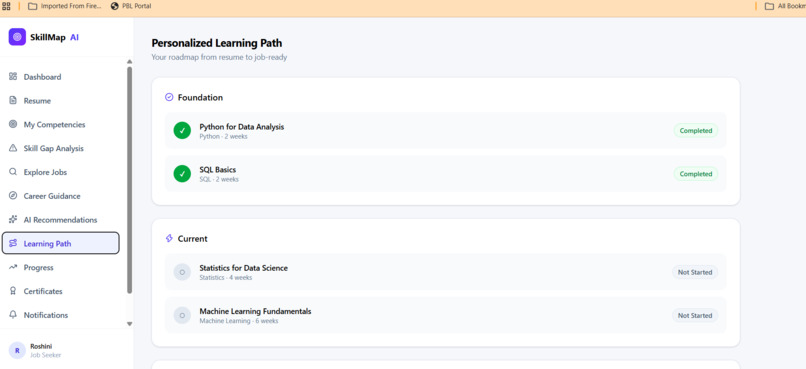Click the Notifications bell icon
This screenshot has width=806, height=369.
pos(13,315)
